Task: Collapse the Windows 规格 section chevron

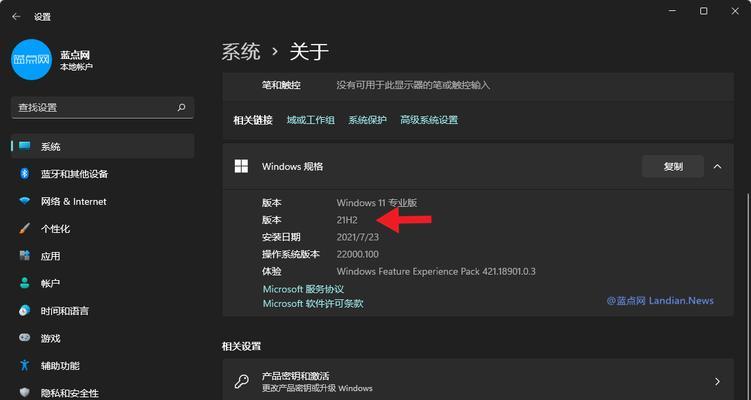Action: [x=717, y=166]
